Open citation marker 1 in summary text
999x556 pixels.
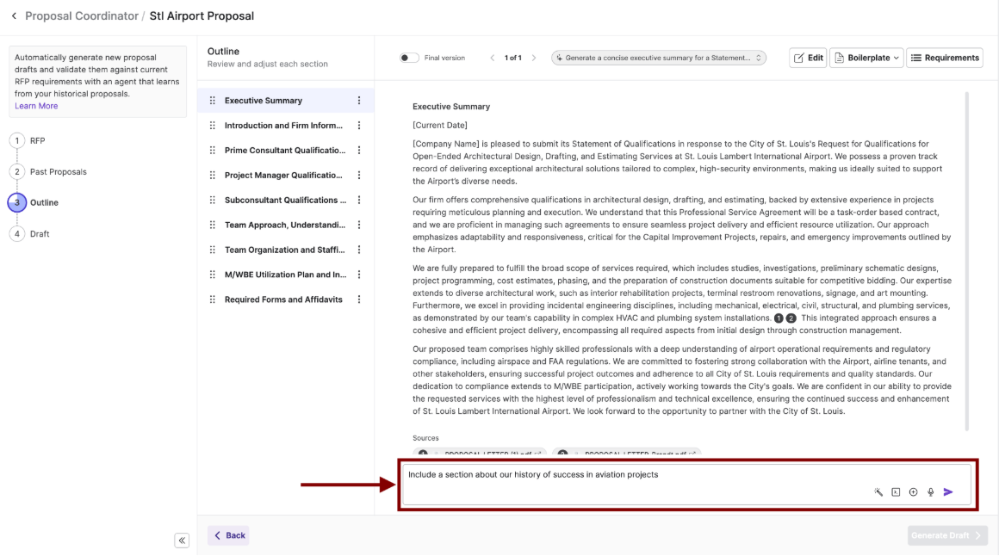tap(779, 318)
